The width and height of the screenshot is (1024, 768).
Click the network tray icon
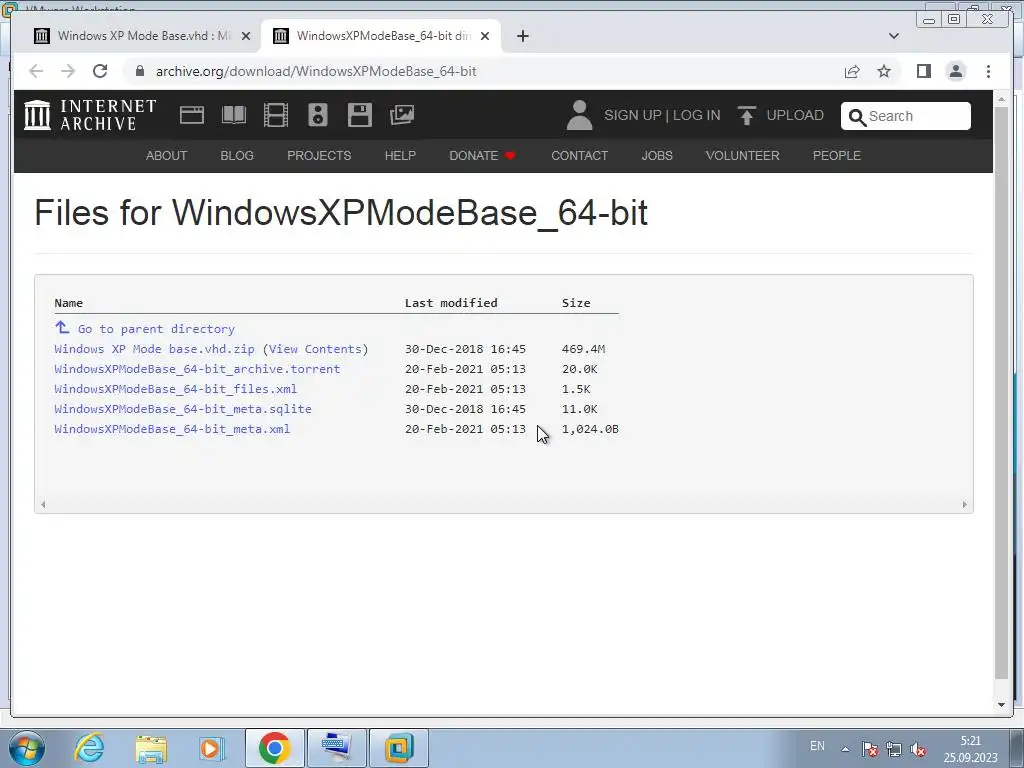pyautogui.click(x=893, y=749)
